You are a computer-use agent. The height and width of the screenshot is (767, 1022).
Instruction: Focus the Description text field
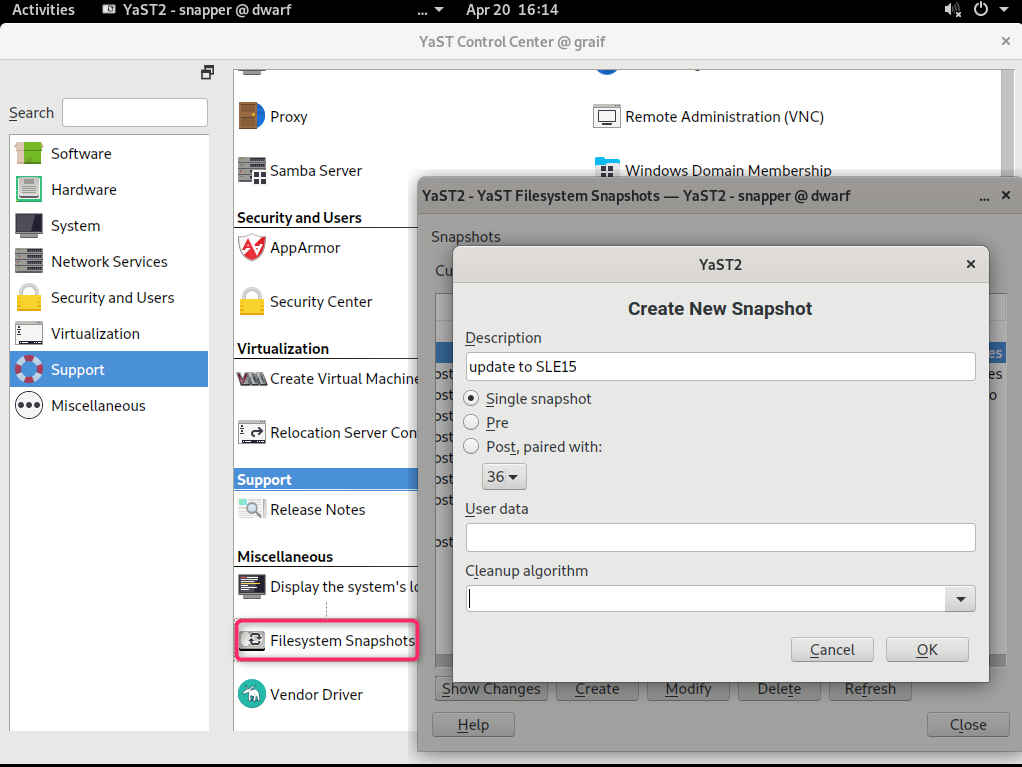point(720,366)
